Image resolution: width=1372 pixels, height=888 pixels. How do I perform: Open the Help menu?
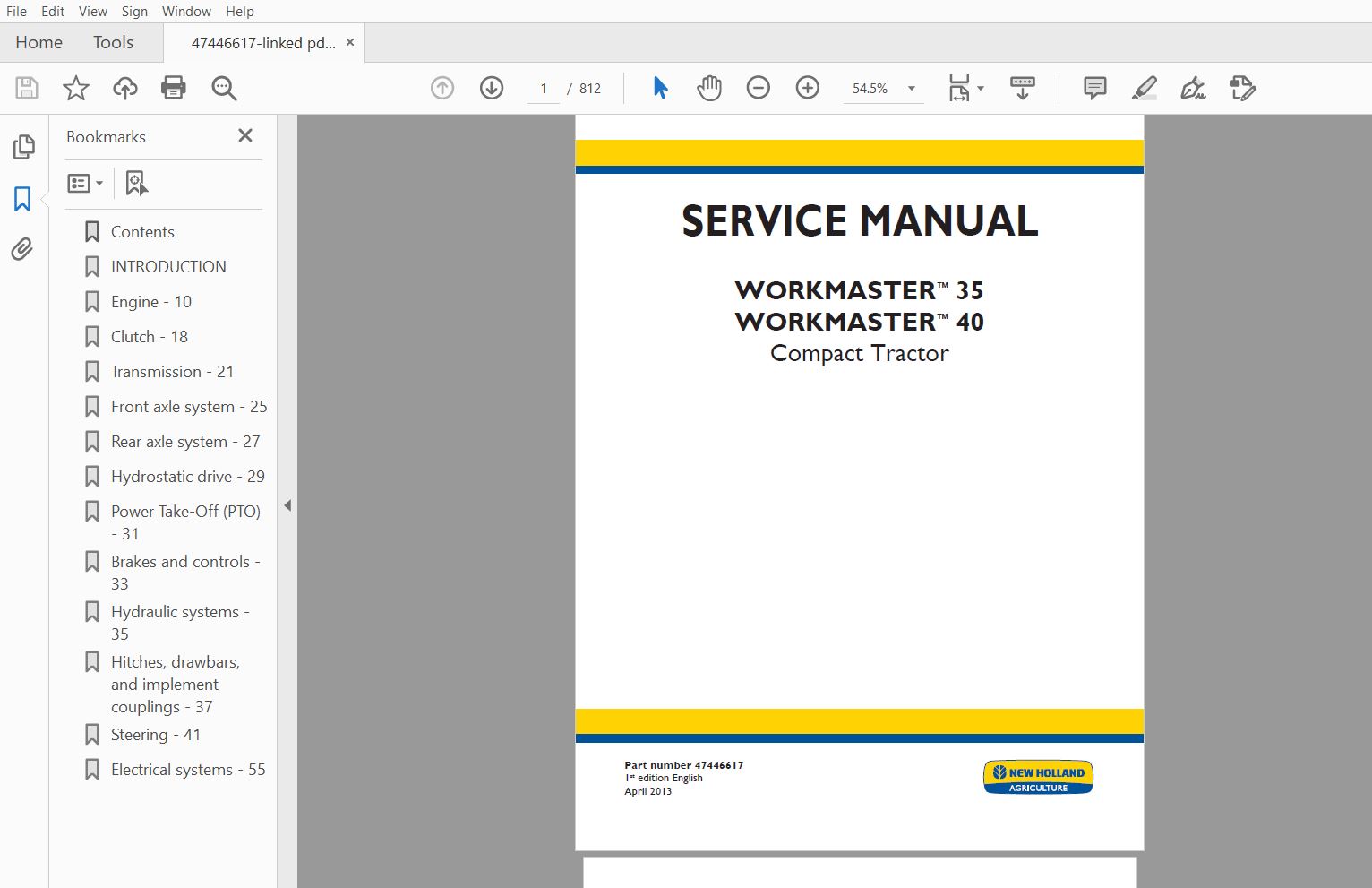pos(239,11)
